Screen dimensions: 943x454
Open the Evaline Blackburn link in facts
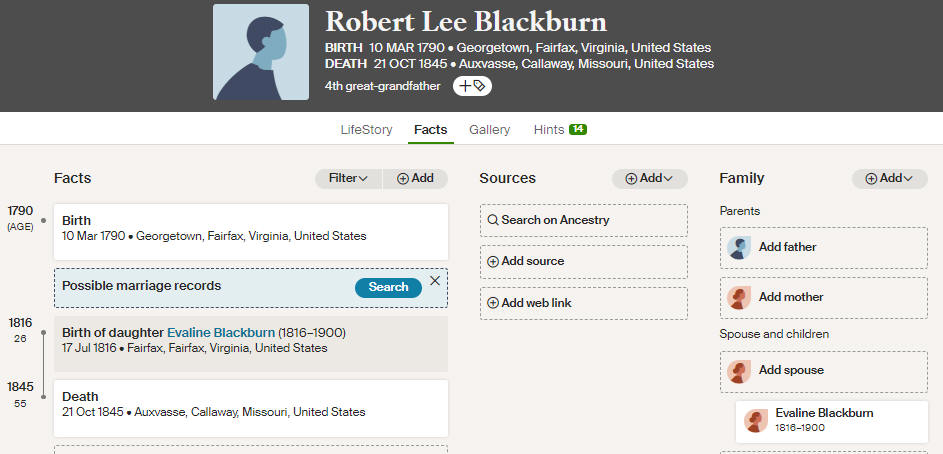pyautogui.click(x=221, y=333)
